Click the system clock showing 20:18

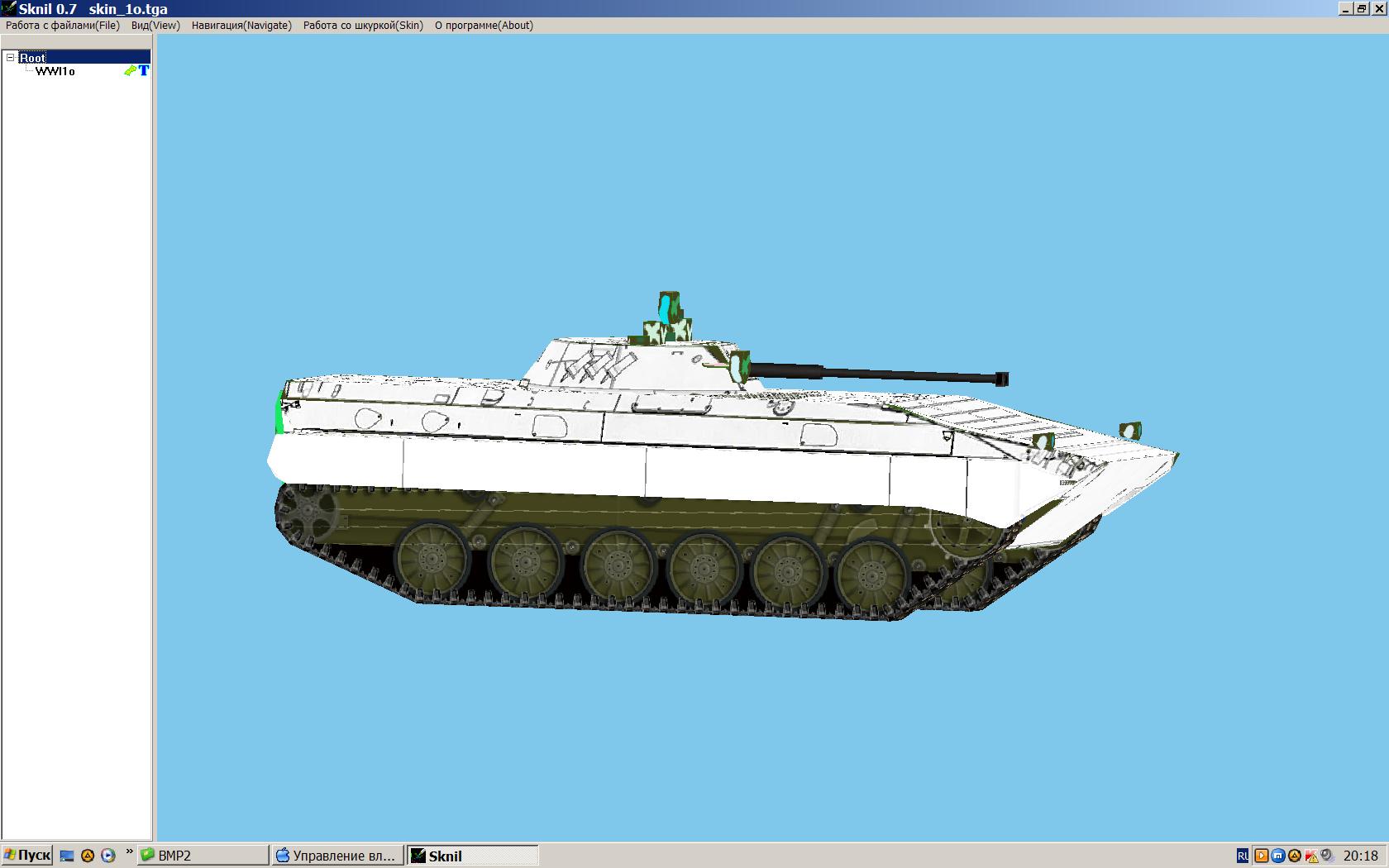(x=1361, y=856)
